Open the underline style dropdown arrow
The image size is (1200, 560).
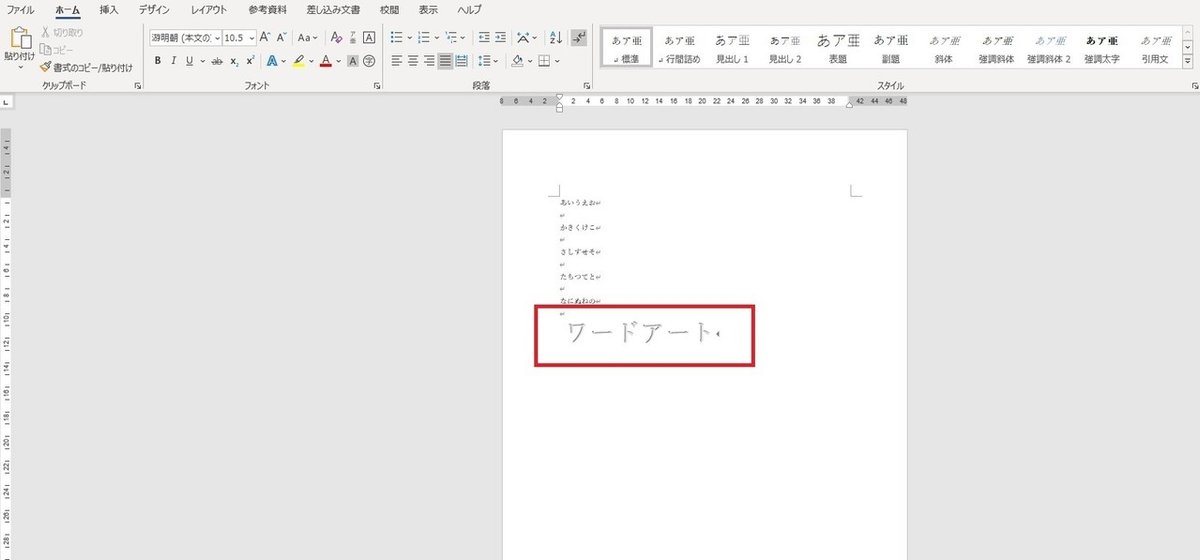(x=202, y=61)
